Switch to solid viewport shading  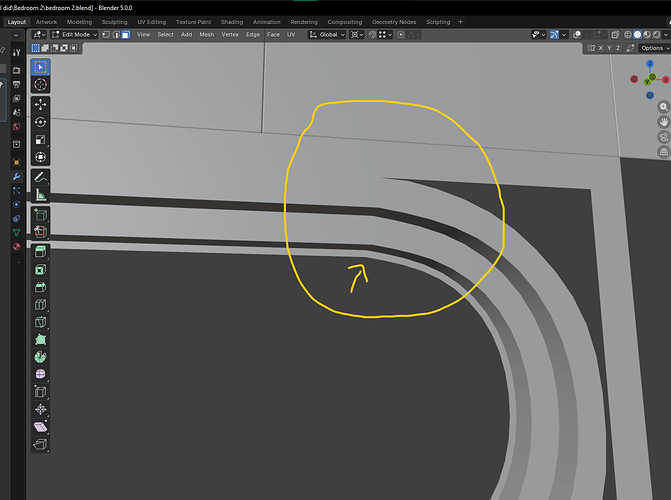pos(637,35)
